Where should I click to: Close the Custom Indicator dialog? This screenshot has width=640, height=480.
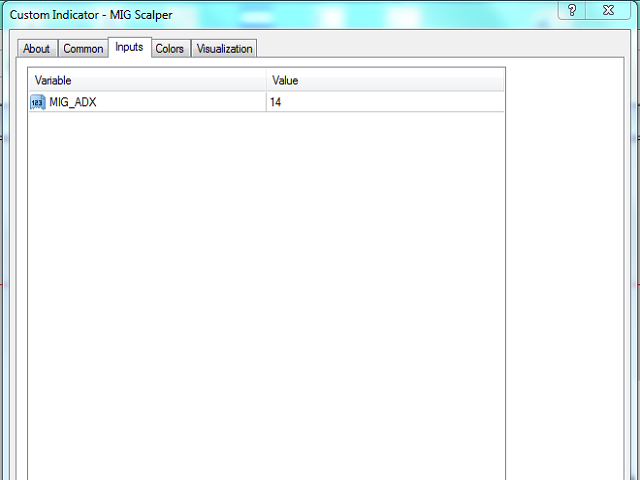[608, 10]
